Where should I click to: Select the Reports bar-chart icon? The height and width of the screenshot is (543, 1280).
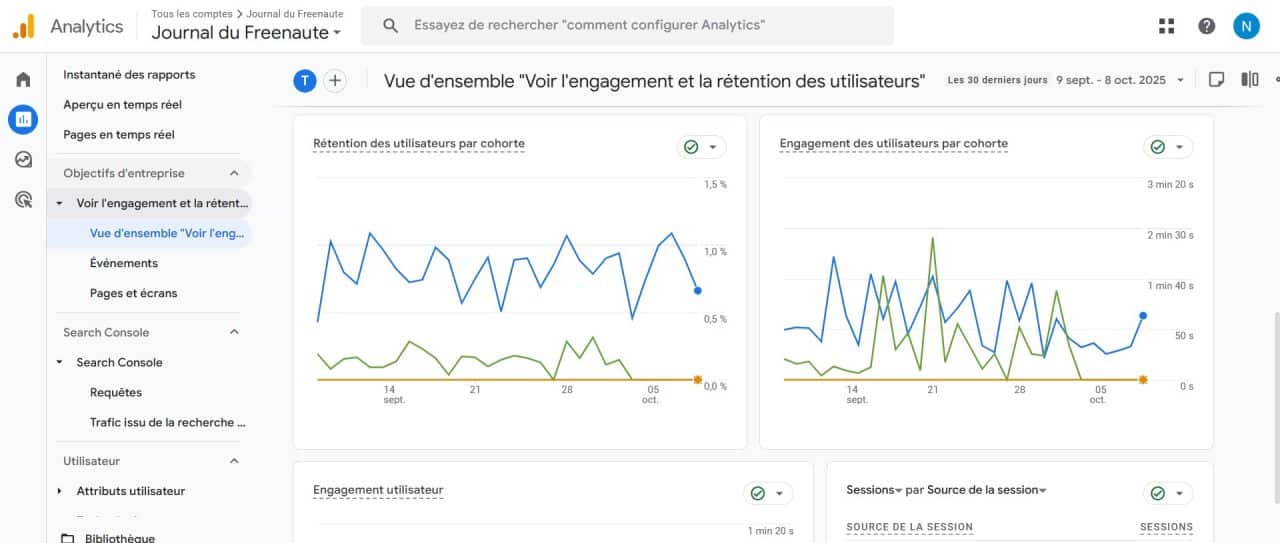point(23,119)
